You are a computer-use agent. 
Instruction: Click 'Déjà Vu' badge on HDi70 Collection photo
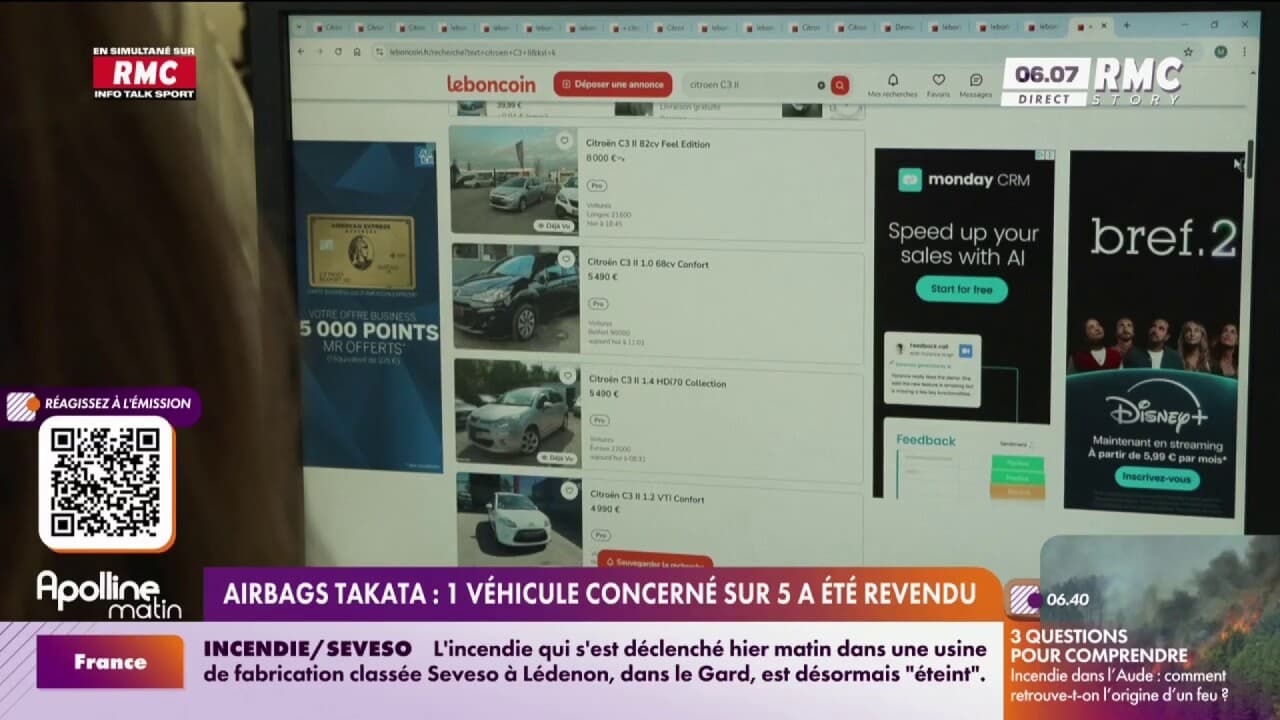[x=556, y=458]
